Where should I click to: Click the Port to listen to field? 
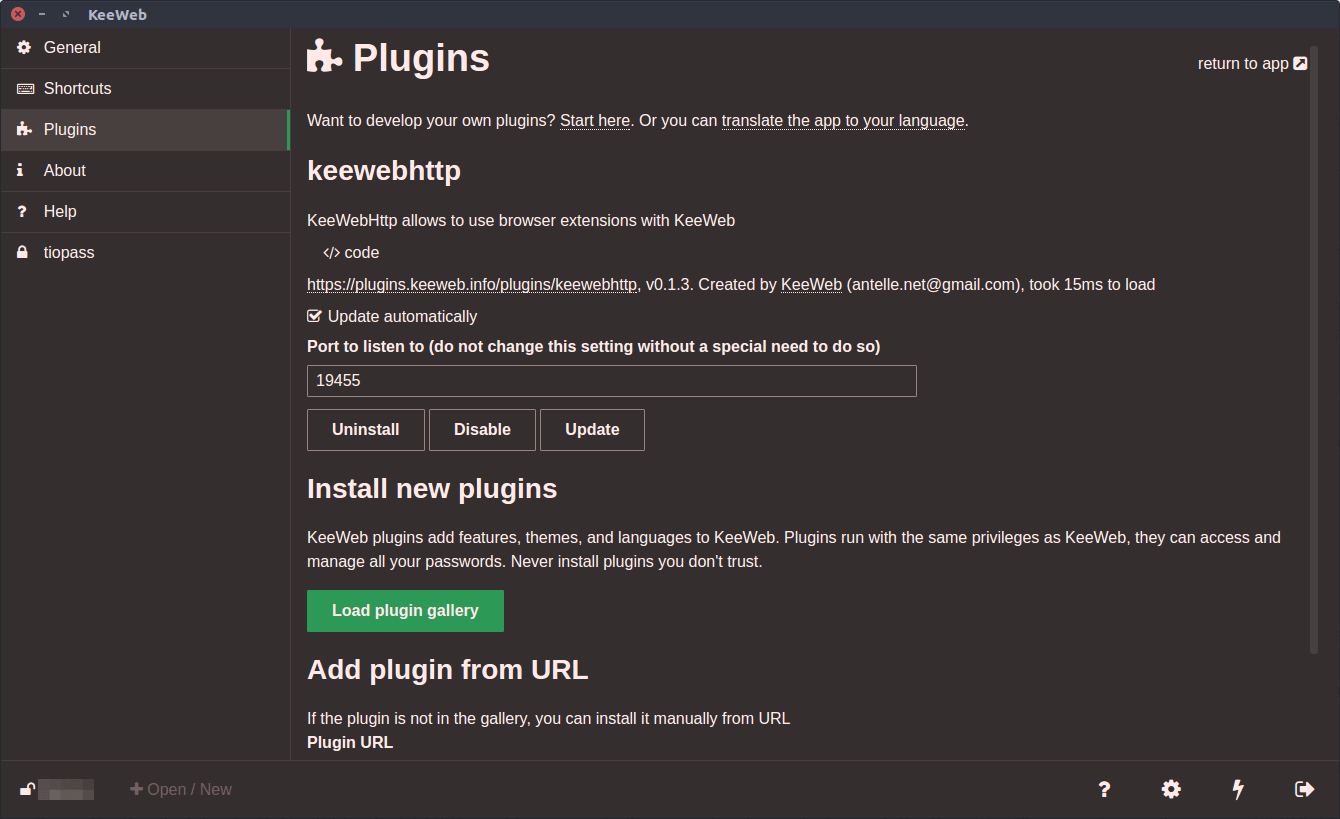[x=612, y=381]
